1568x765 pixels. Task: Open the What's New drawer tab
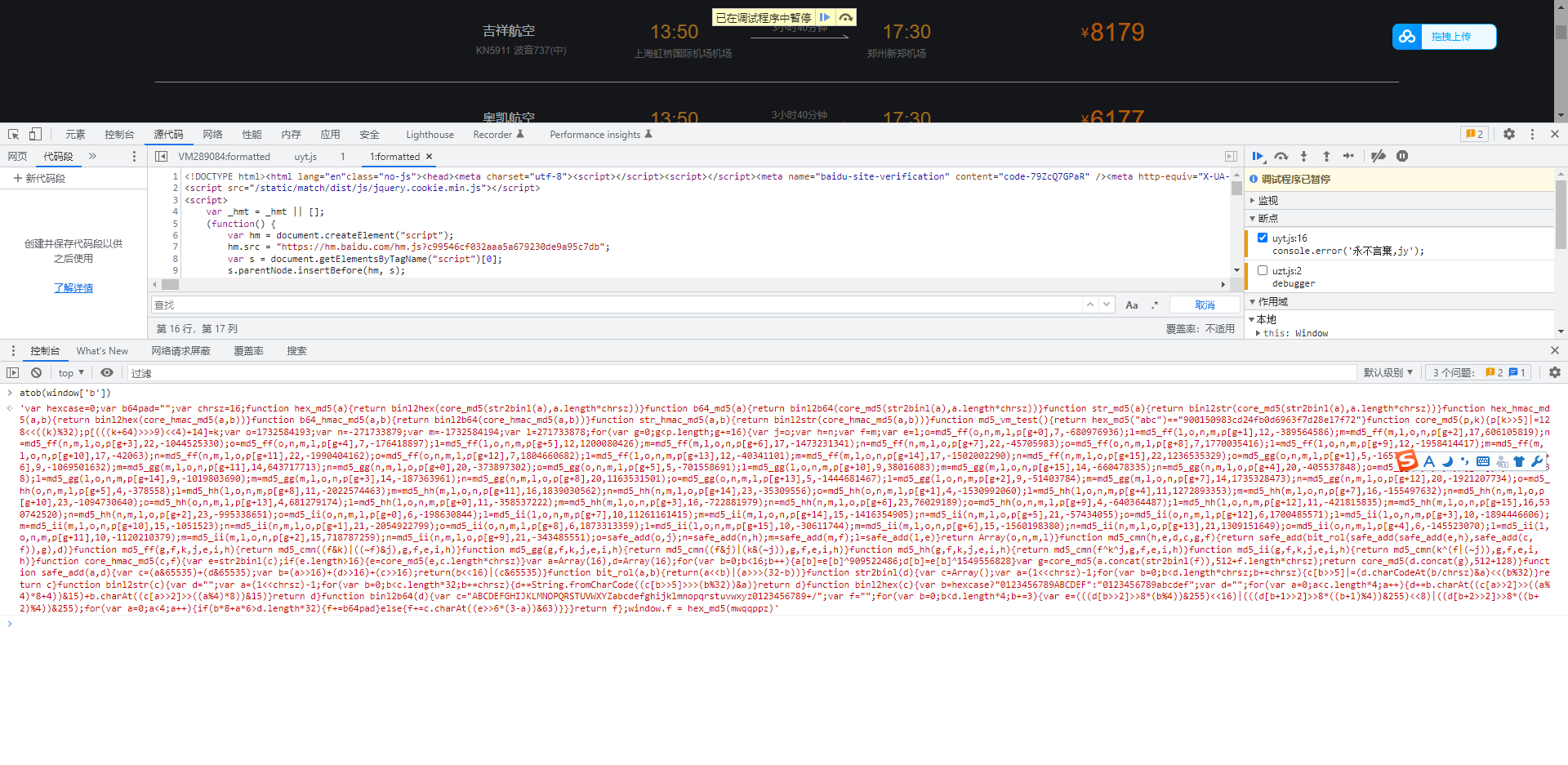(x=102, y=350)
